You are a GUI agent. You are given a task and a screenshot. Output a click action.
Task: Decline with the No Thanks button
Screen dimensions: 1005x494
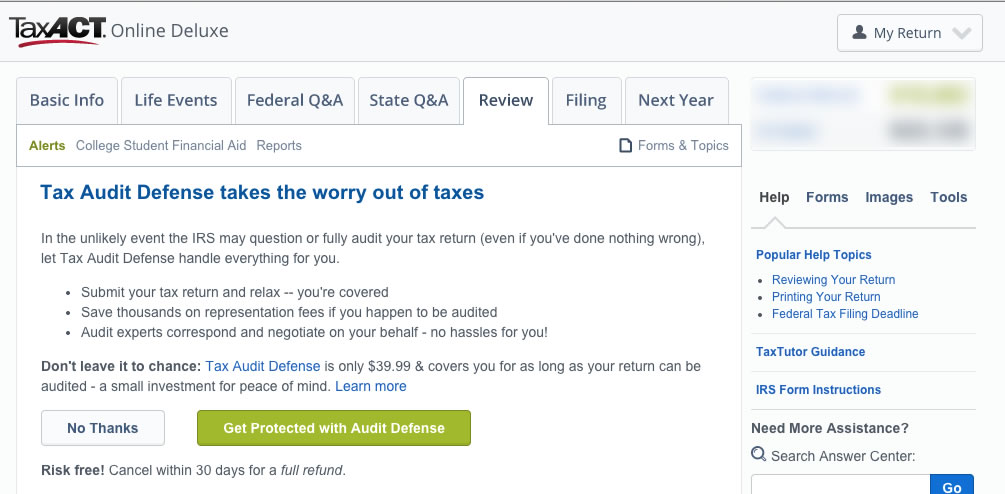(103, 428)
